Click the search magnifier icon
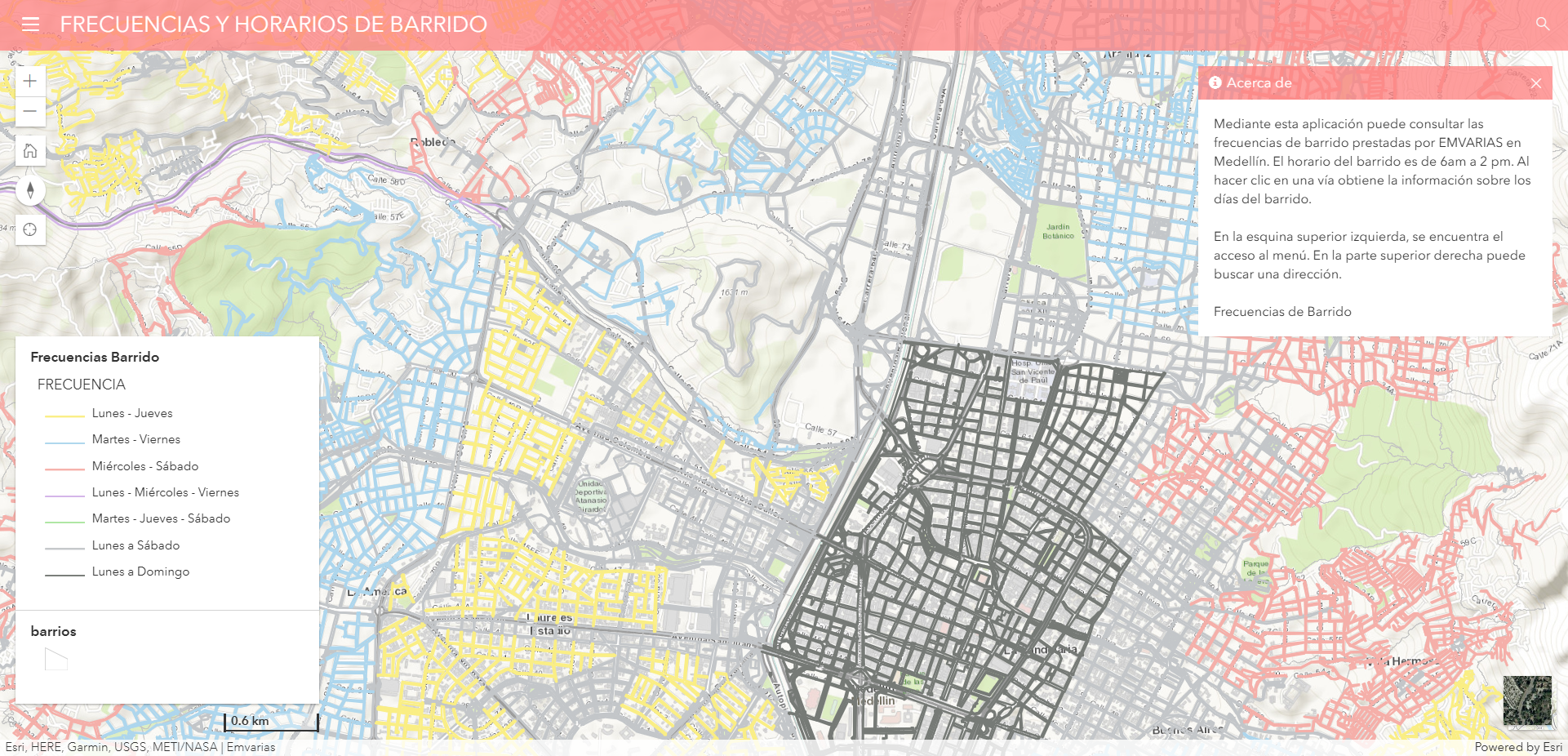1568x756 pixels. click(1542, 24)
